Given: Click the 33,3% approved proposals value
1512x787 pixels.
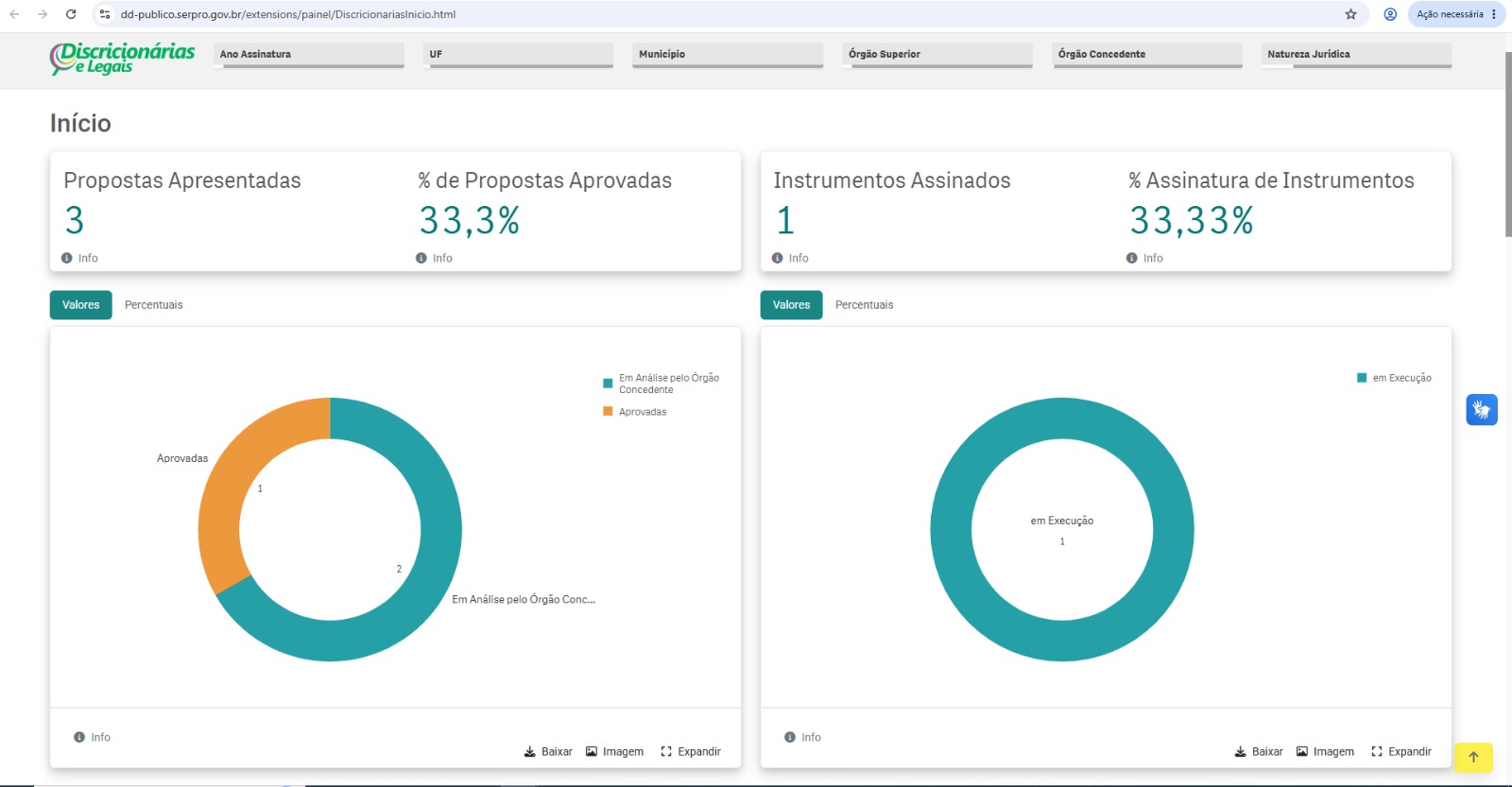Looking at the screenshot, I should 470,221.
